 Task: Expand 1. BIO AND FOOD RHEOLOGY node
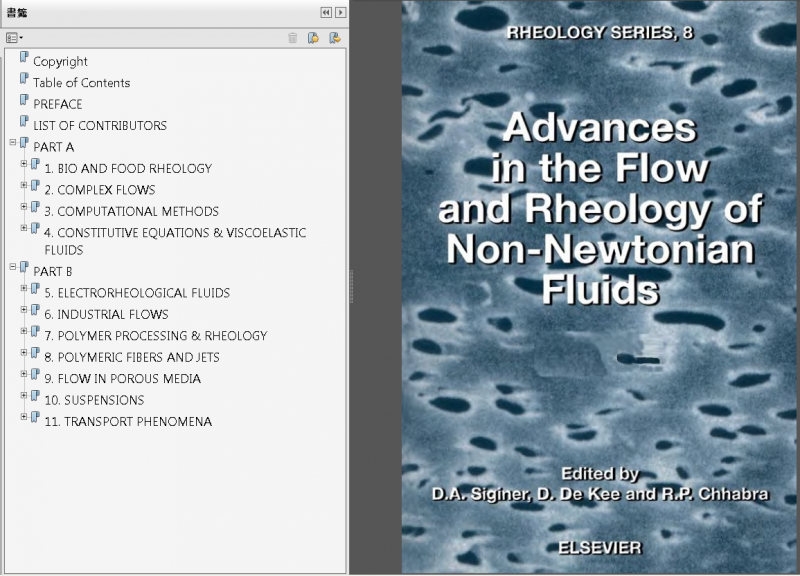(x=24, y=164)
